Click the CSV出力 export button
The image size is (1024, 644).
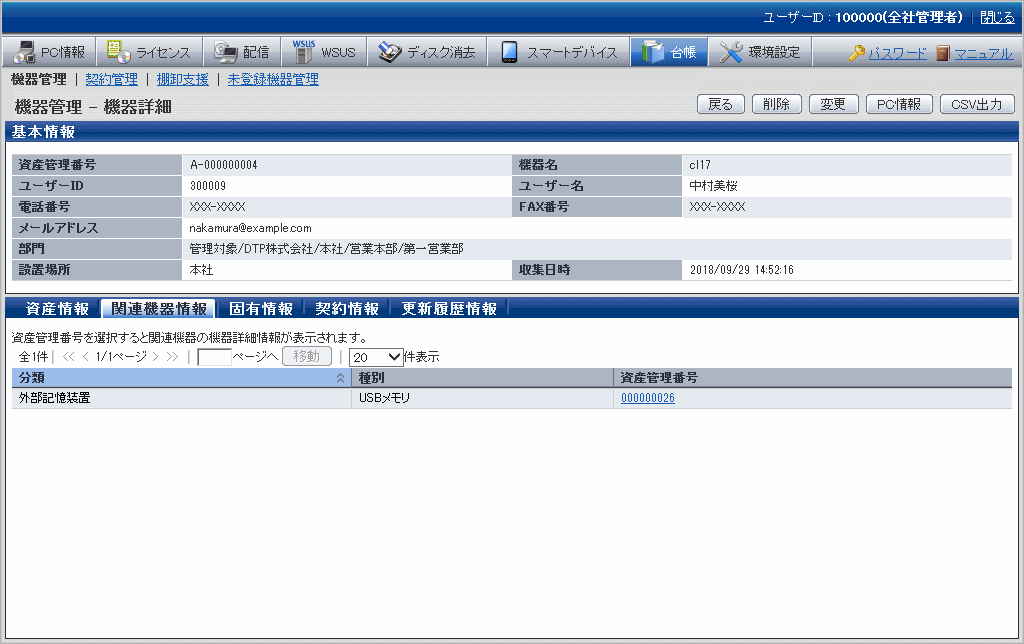[977, 105]
